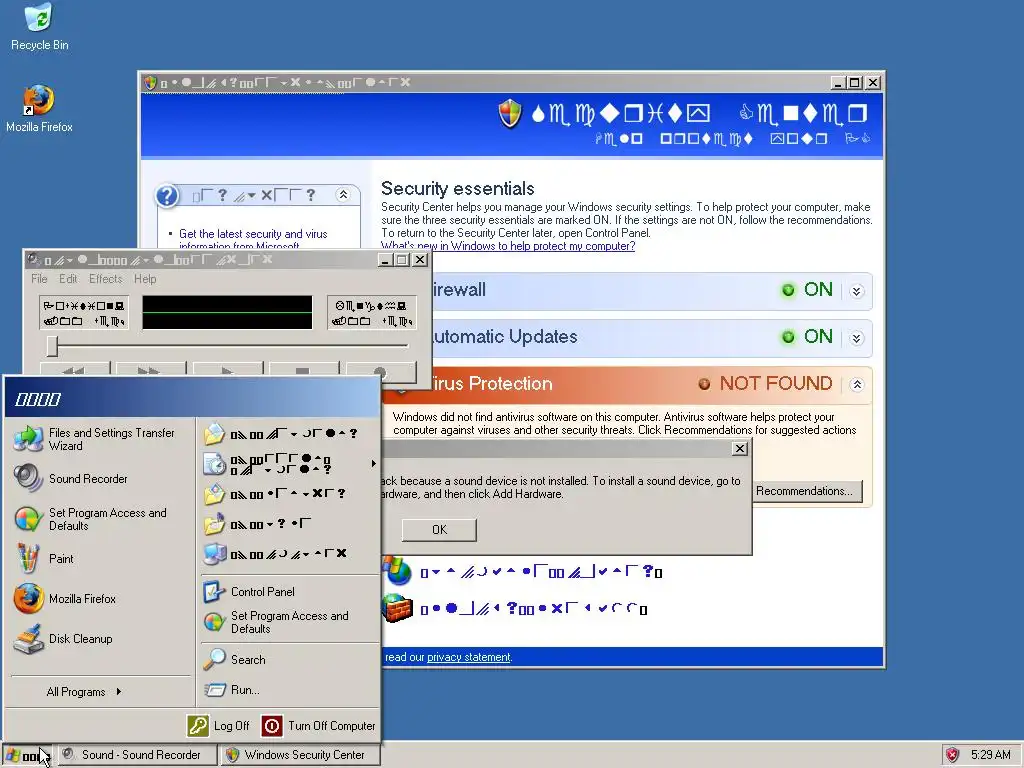Open the Effects menu in Sound Recorder

pos(106,279)
